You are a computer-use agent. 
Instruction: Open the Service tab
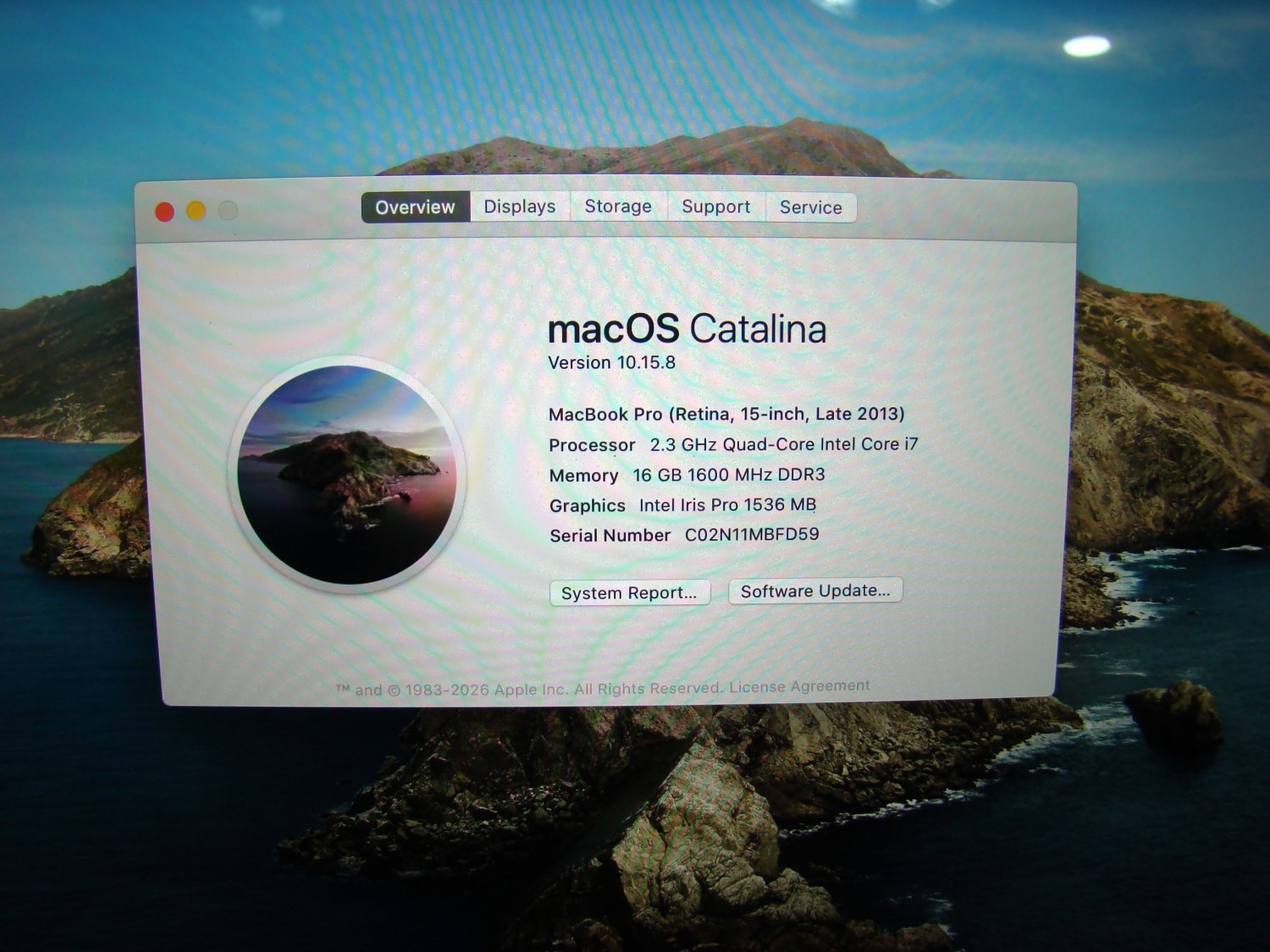pyautogui.click(x=810, y=207)
